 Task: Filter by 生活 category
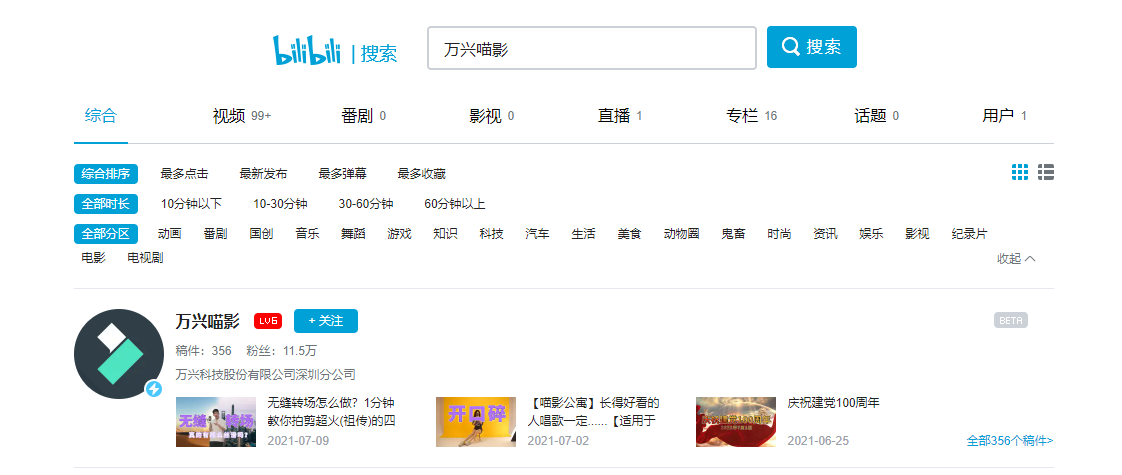(x=583, y=234)
